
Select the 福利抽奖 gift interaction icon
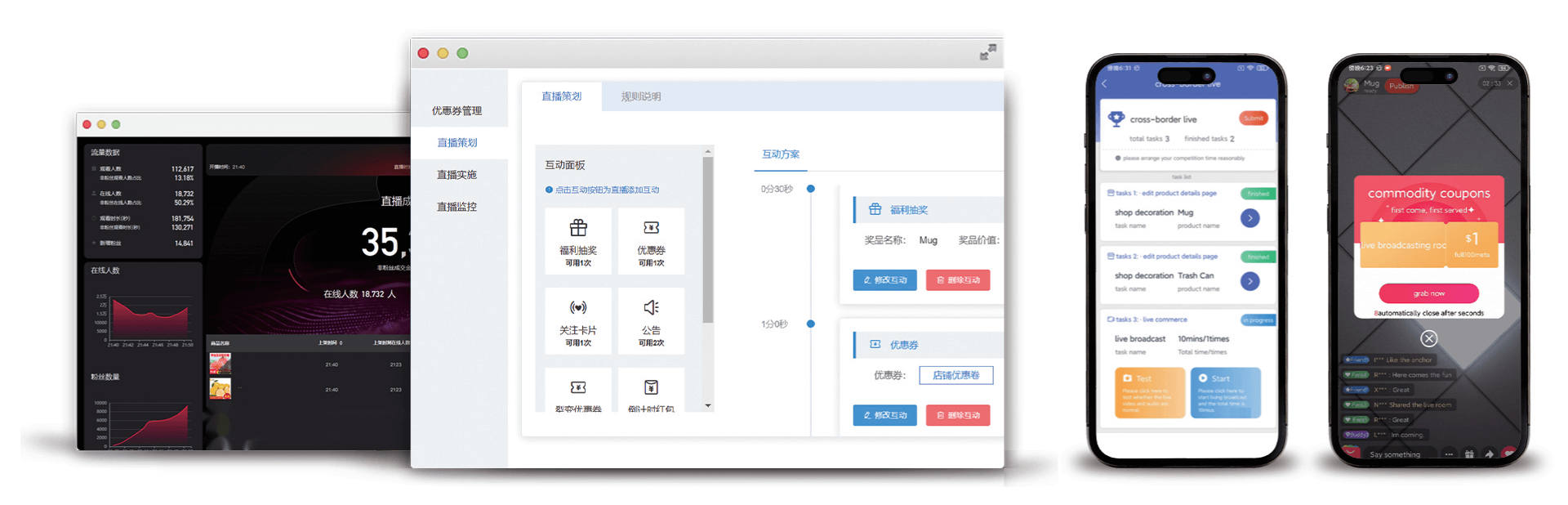[577, 228]
